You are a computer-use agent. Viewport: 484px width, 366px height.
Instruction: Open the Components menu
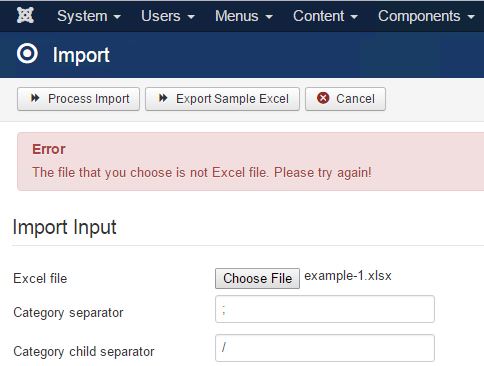[426, 16]
